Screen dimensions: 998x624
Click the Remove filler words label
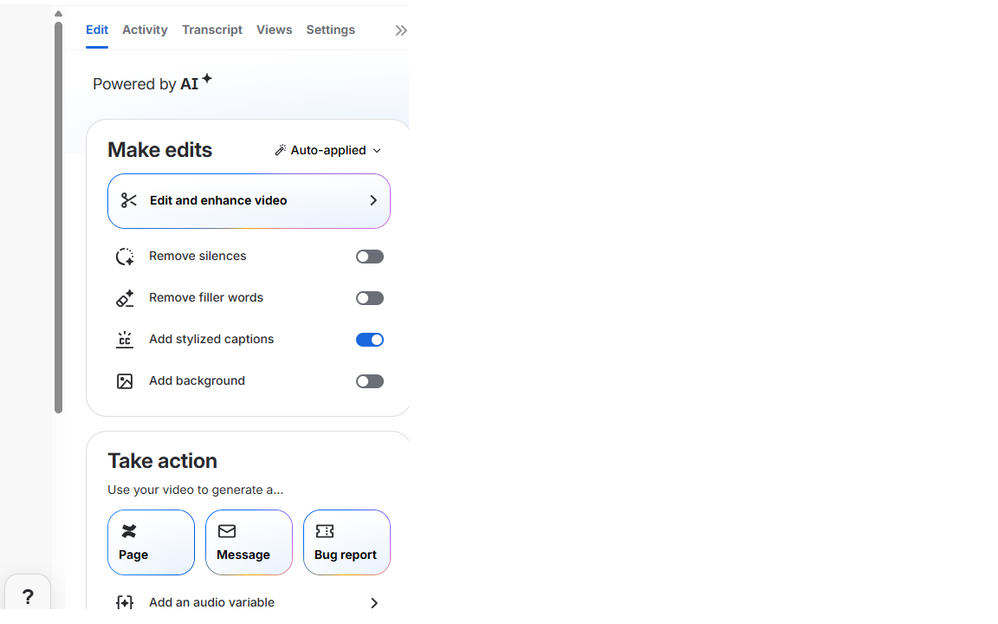coord(206,297)
